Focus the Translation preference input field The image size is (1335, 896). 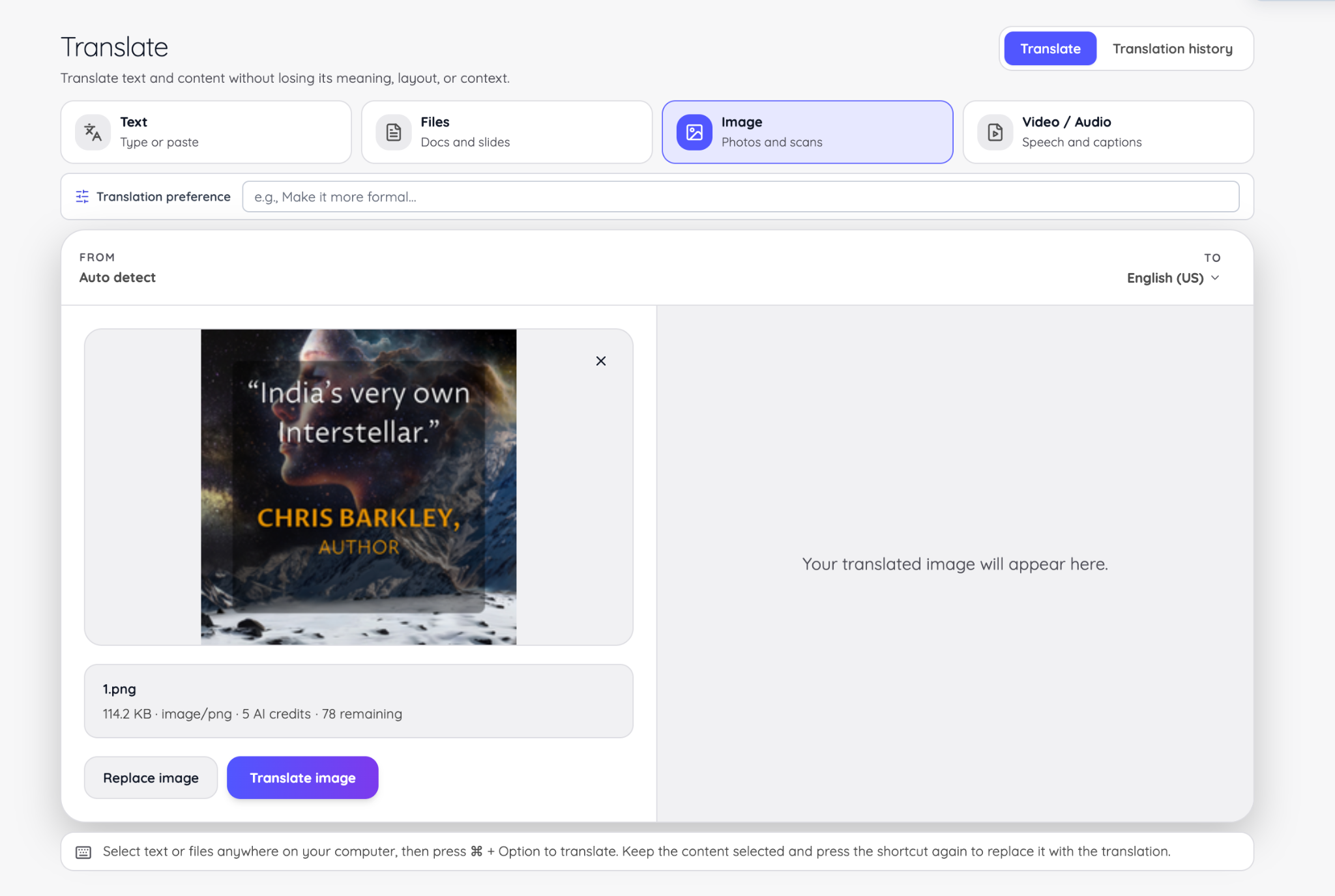point(741,197)
